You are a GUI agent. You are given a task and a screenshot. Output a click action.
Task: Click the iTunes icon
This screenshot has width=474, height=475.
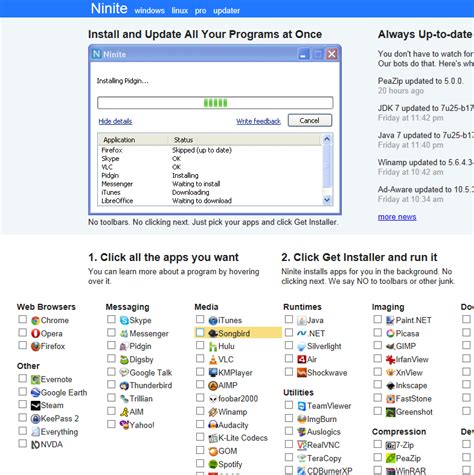[213, 320]
